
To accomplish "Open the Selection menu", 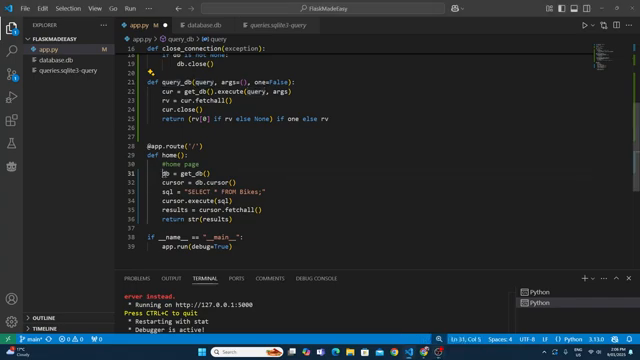I will [68, 9].
